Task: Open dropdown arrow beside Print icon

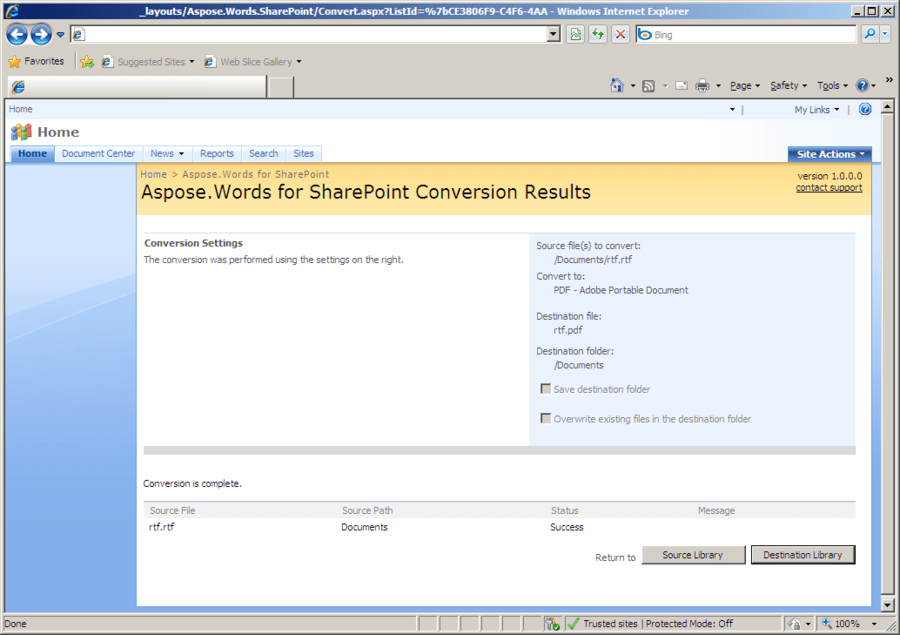Action: 718,86
